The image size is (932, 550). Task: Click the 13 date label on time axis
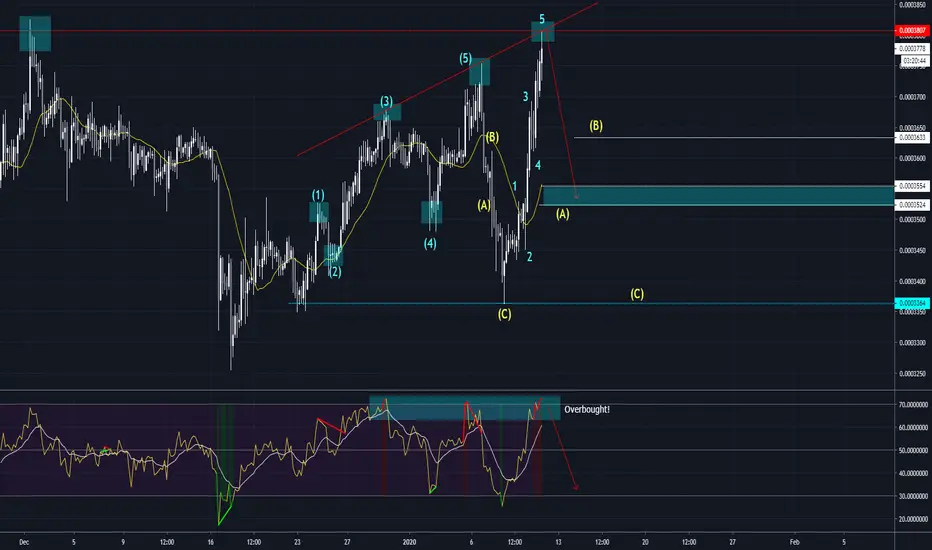[558, 542]
